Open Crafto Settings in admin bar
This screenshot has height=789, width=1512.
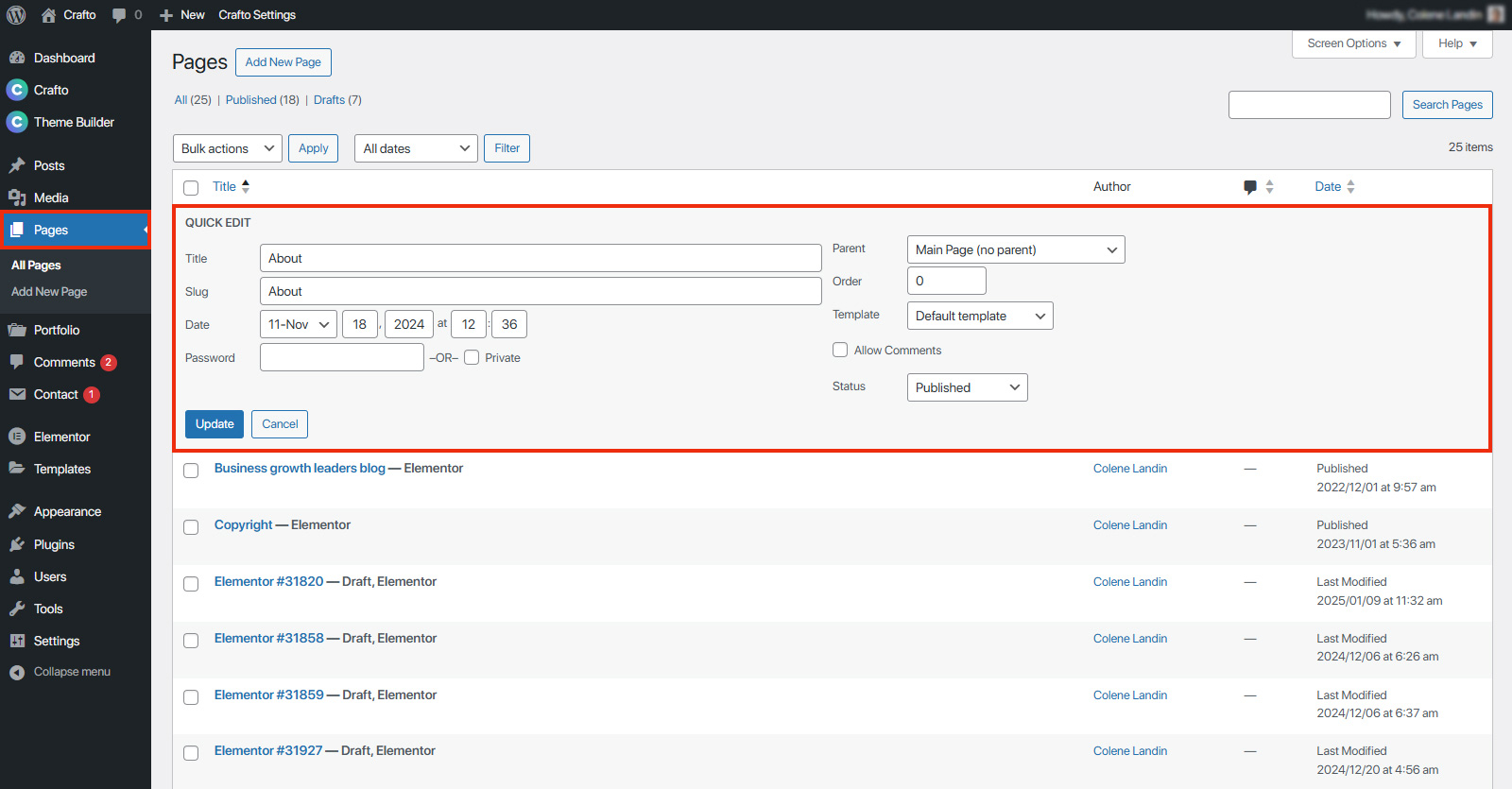click(x=257, y=15)
